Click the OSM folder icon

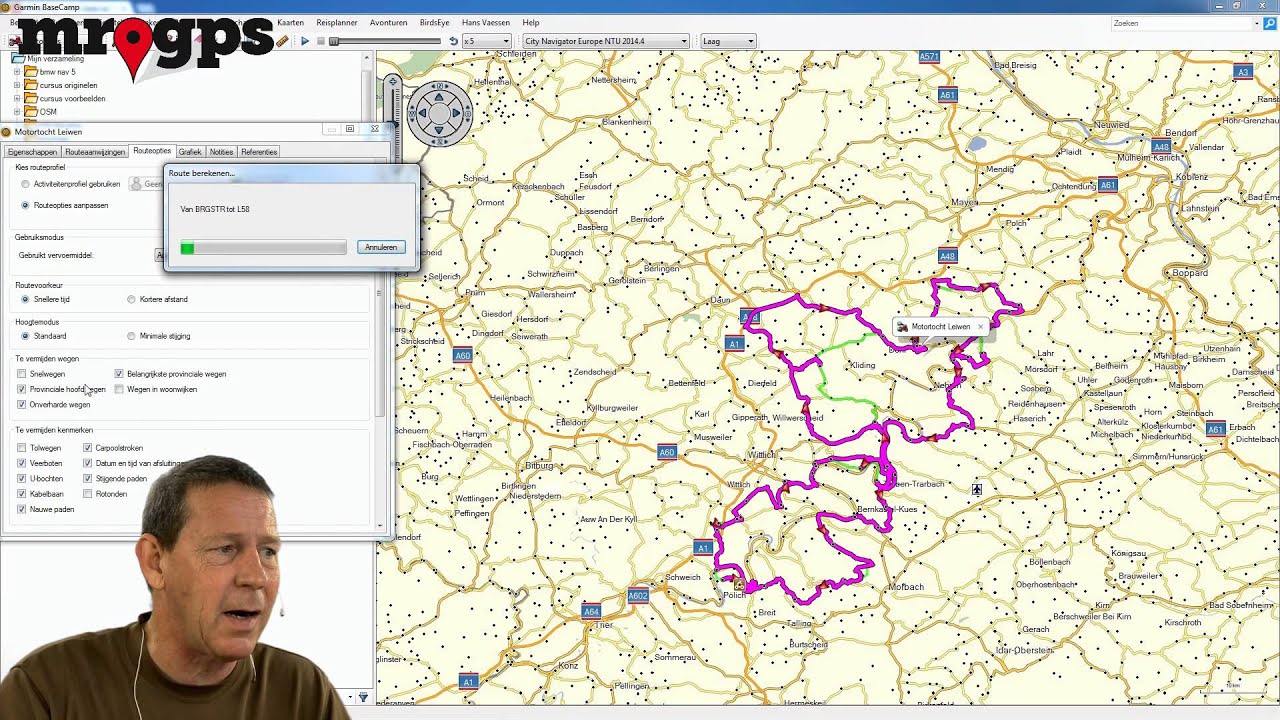31,111
